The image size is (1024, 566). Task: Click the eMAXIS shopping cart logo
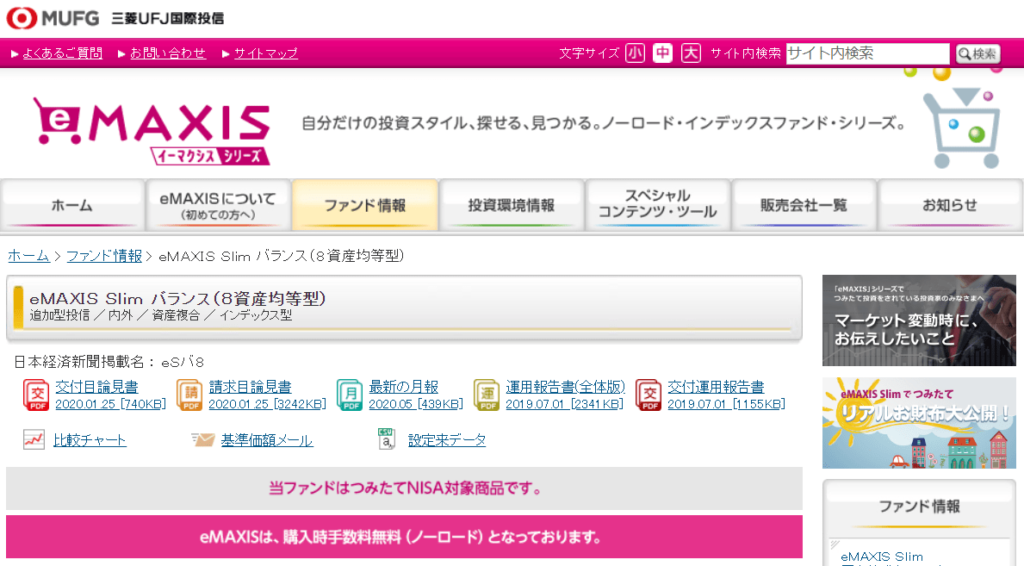click(x=151, y=130)
